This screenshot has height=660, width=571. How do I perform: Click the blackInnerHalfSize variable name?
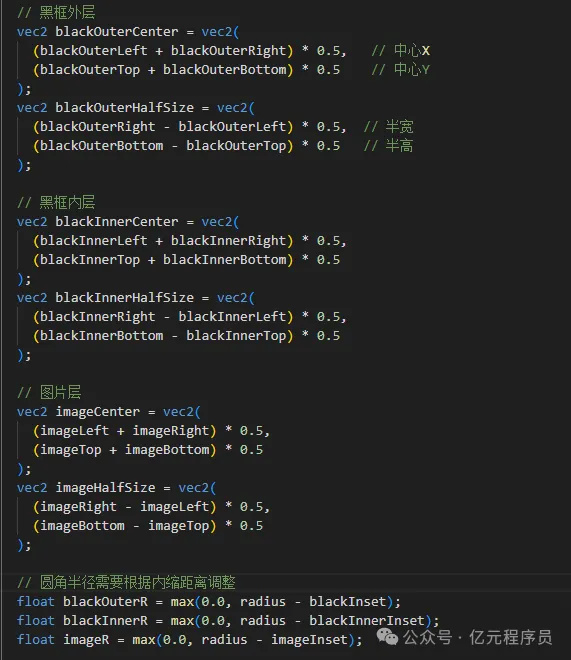tap(125, 298)
